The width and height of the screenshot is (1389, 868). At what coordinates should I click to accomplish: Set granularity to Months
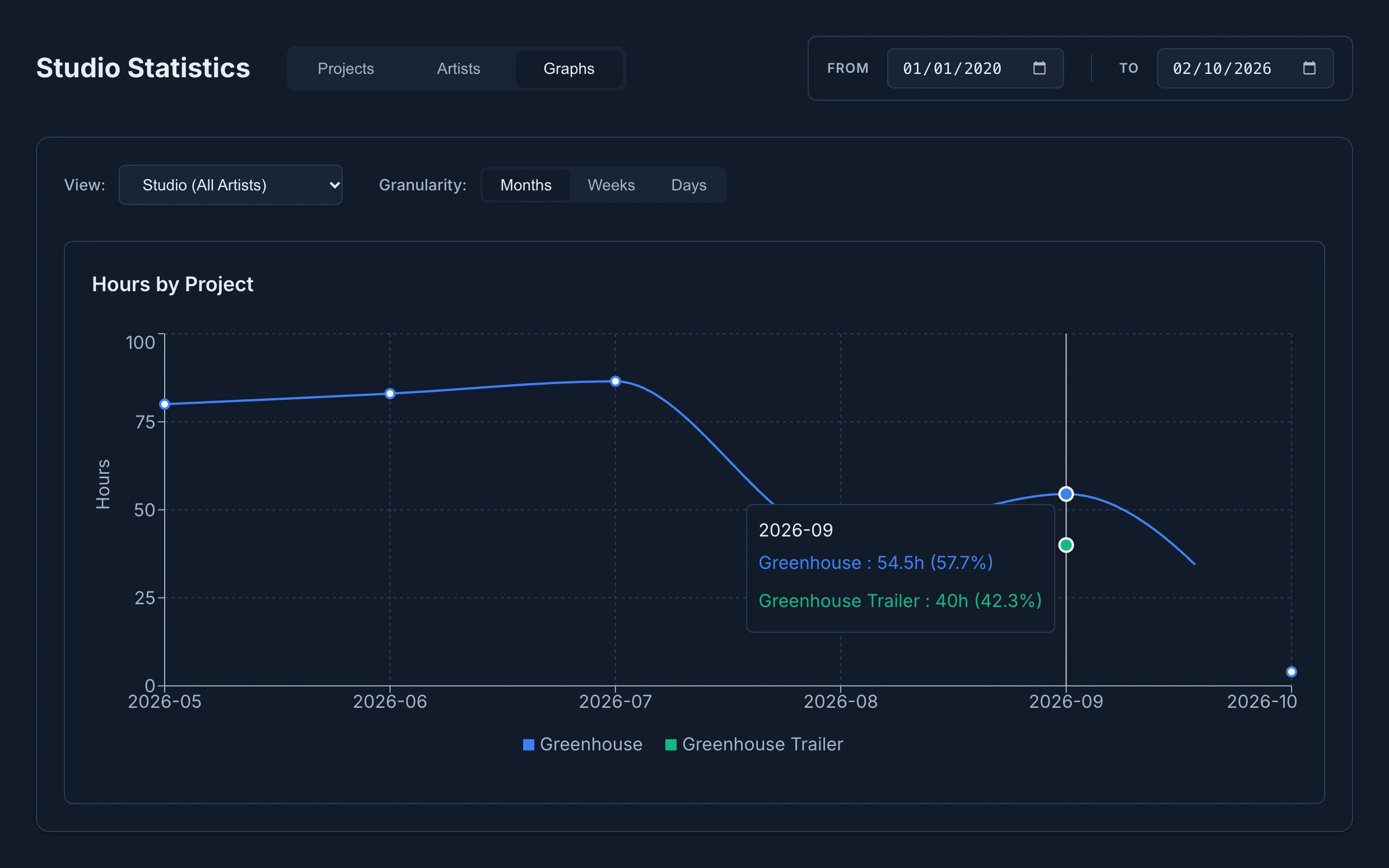coord(526,185)
